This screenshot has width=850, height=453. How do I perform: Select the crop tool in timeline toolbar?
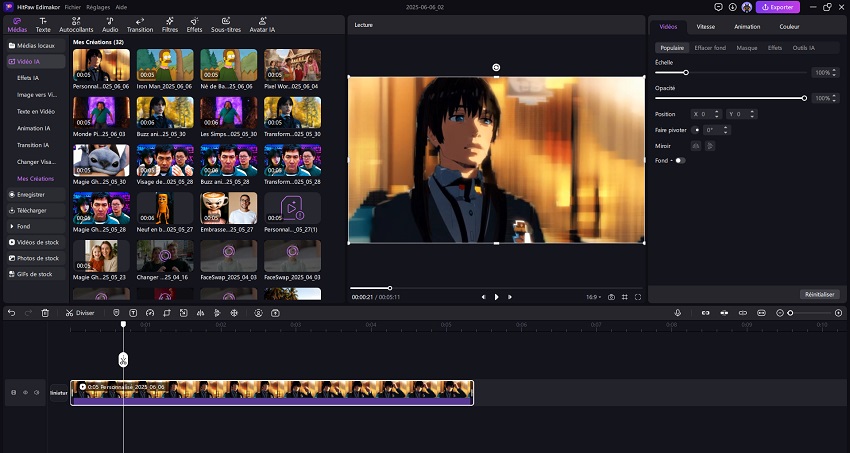click(x=167, y=313)
